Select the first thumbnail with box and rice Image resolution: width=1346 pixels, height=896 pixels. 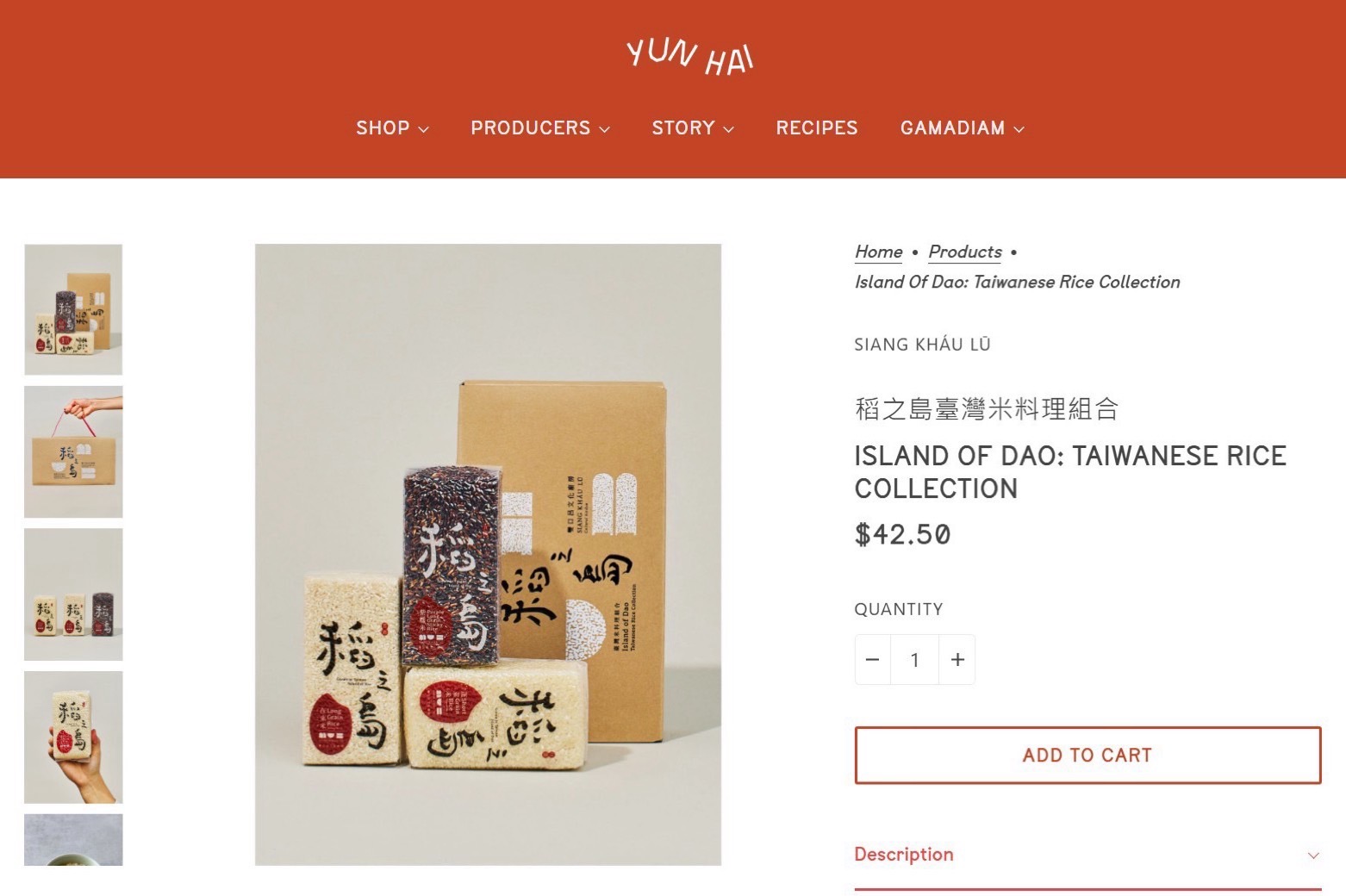(73, 309)
